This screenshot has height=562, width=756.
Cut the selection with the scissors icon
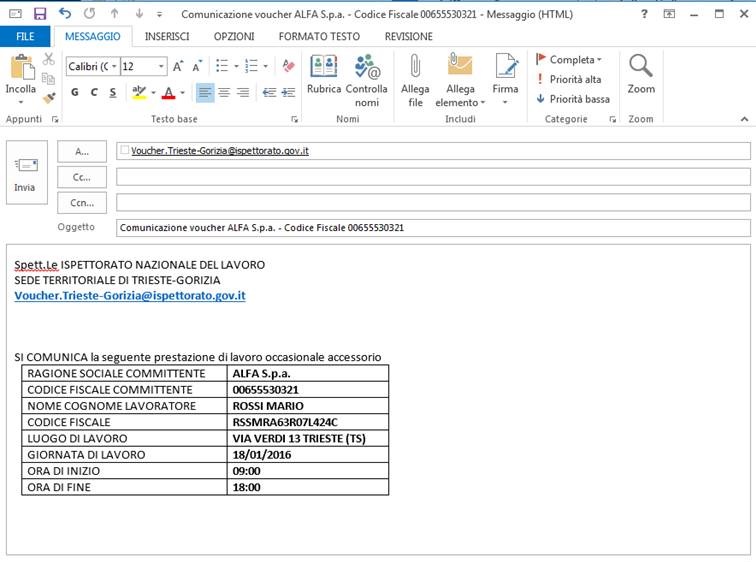pos(48,59)
